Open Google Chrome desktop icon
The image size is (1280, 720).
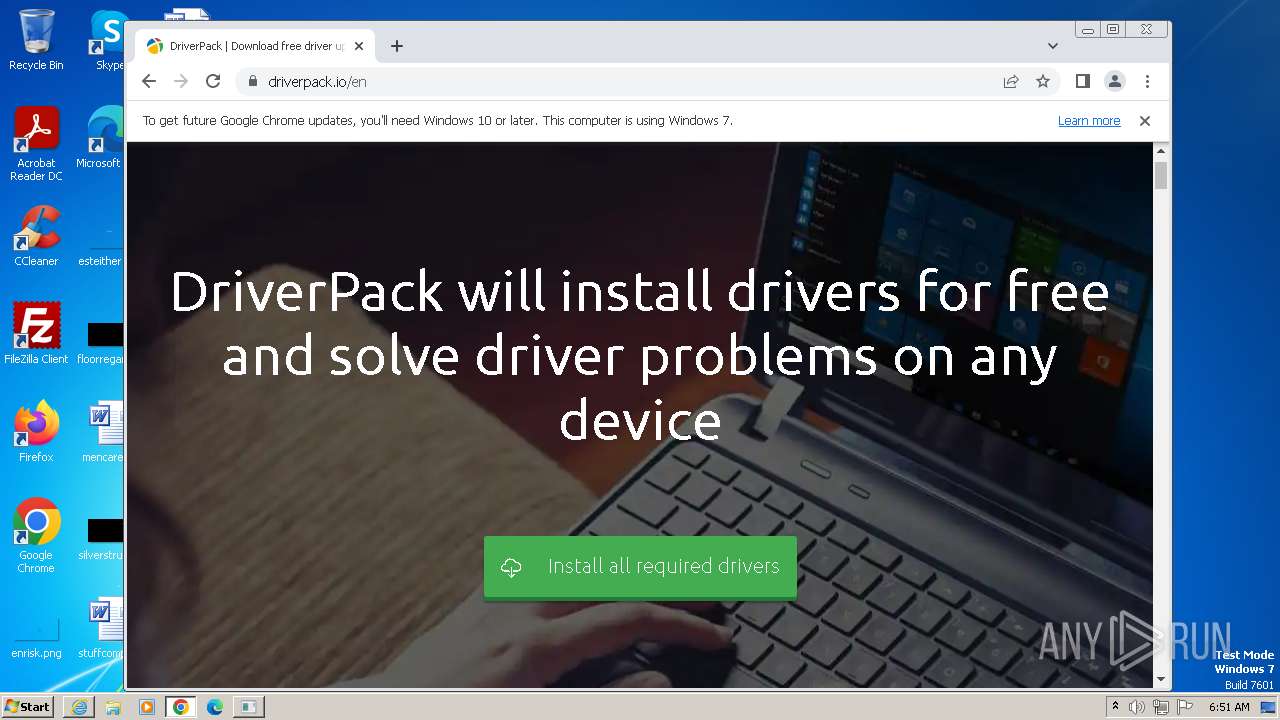click(x=36, y=536)
